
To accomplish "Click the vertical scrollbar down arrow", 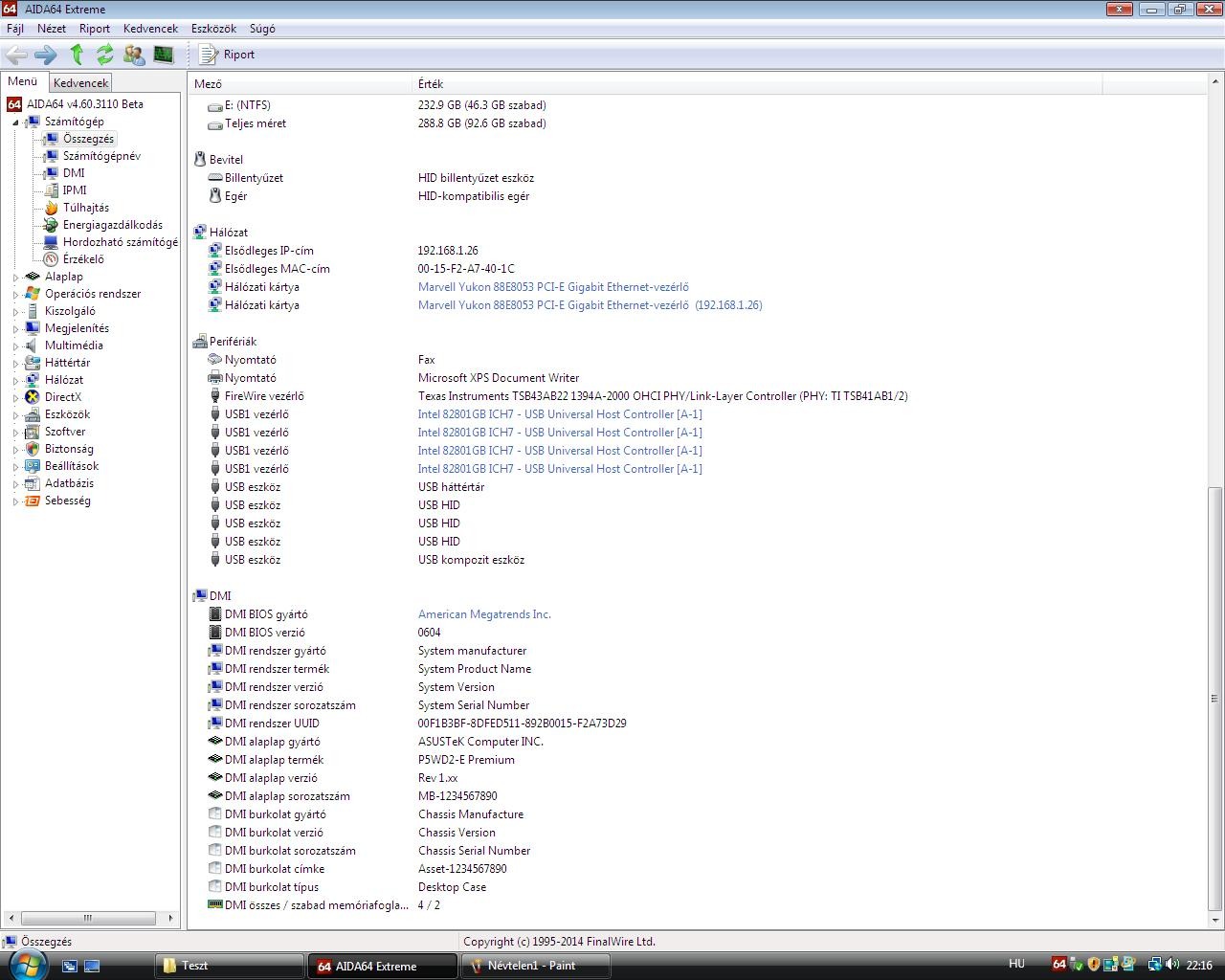I will (1215, 920).
